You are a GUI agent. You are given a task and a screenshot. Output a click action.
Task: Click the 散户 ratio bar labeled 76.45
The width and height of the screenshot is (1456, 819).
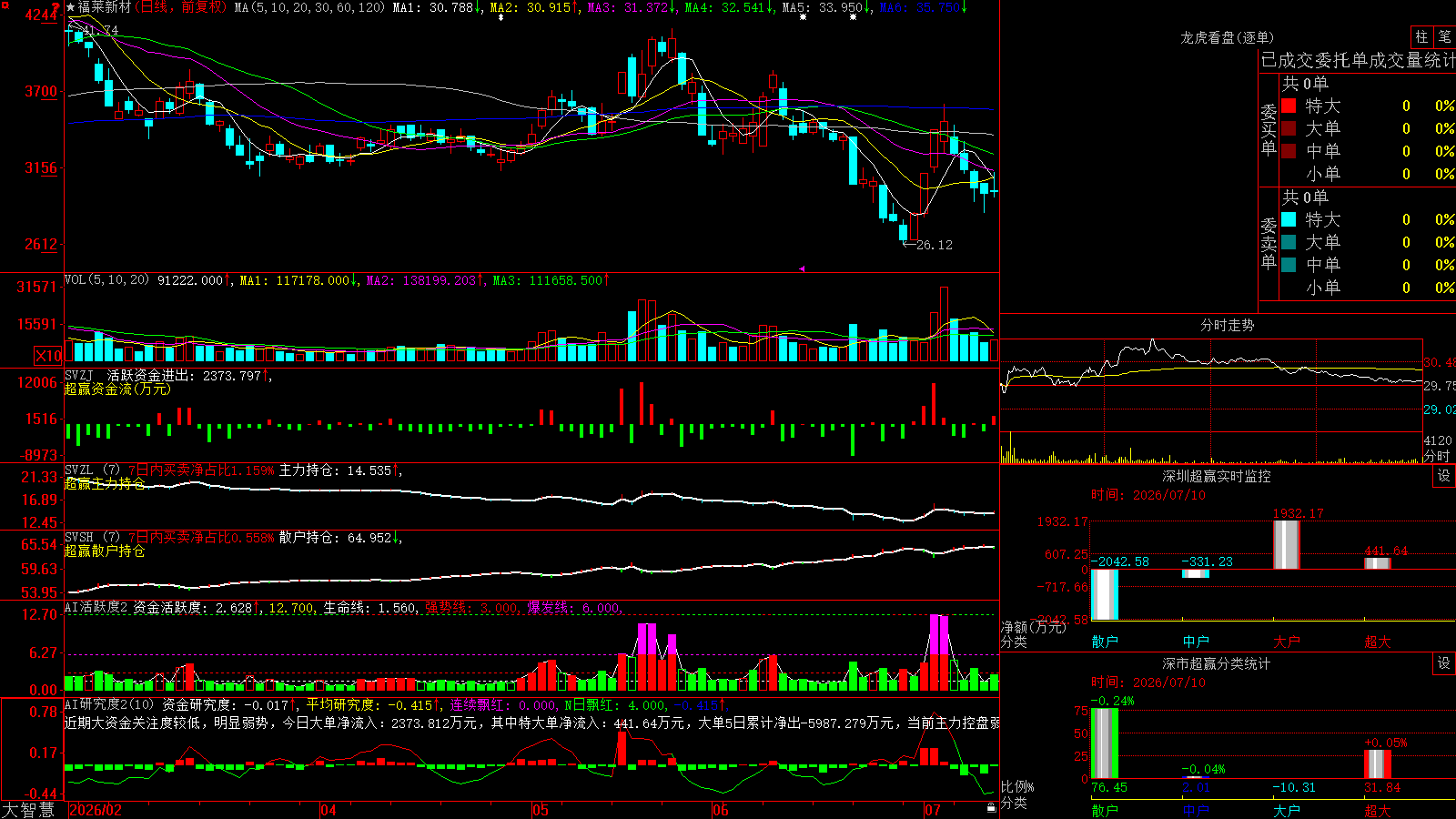pyautogui.click(x=1105, y=743)
